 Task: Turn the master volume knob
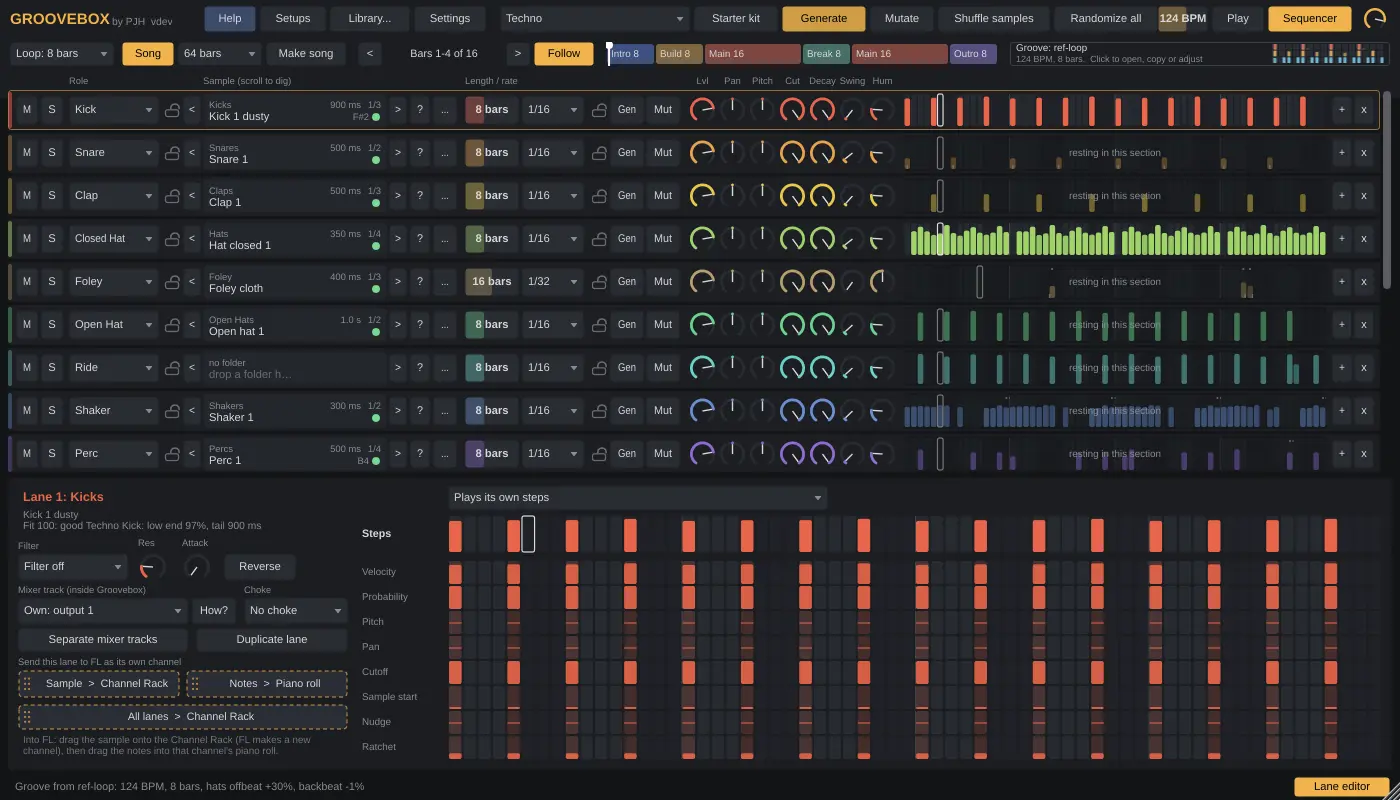pyautogui.click(x=1375, y=18)
